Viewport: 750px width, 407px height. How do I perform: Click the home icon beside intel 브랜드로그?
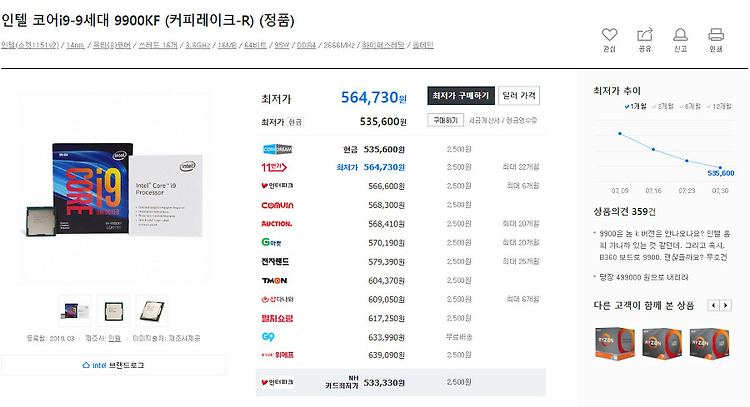[86, 365]
